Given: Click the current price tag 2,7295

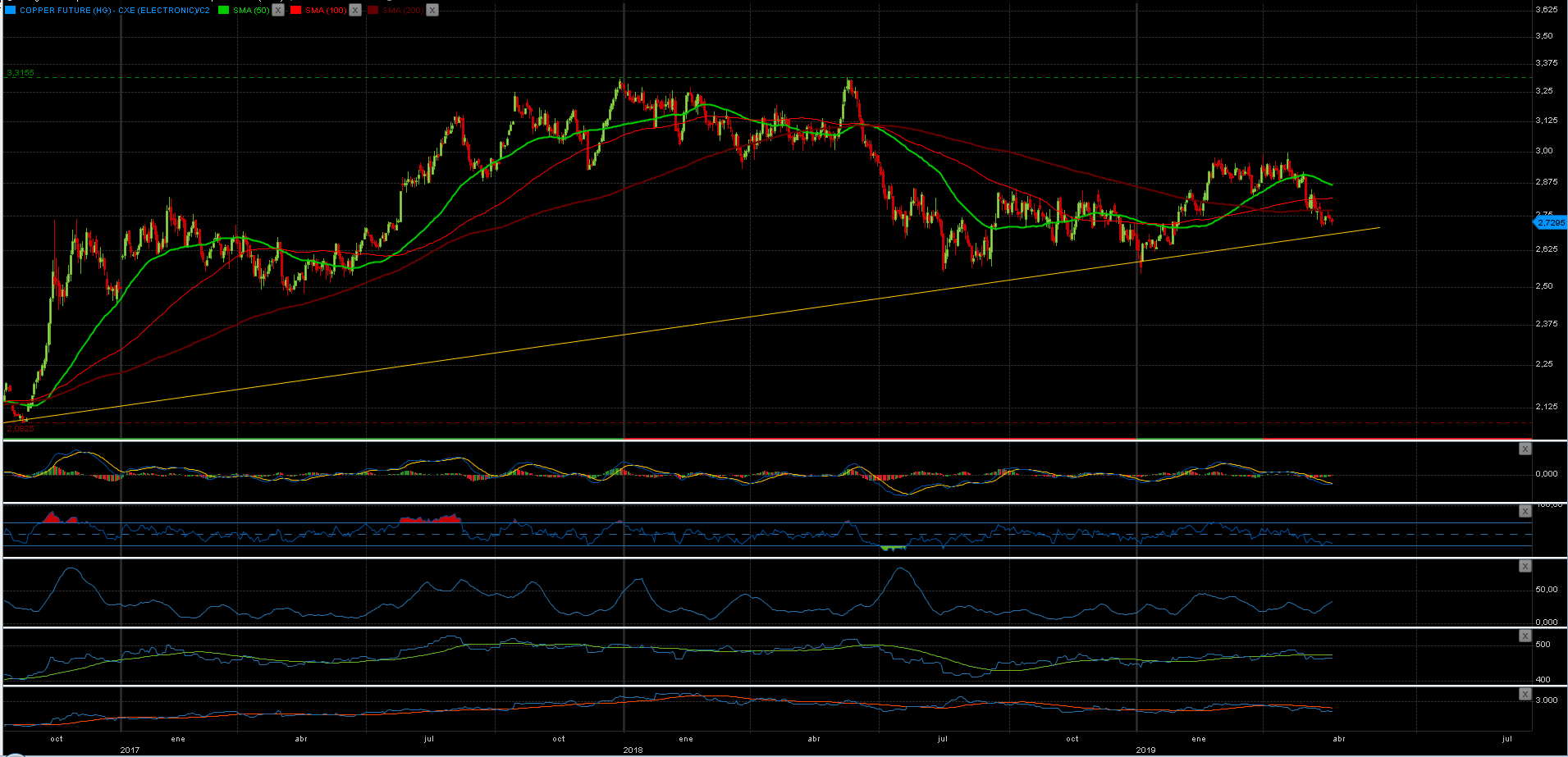Looking at the screenshot, I should 1550,222.
